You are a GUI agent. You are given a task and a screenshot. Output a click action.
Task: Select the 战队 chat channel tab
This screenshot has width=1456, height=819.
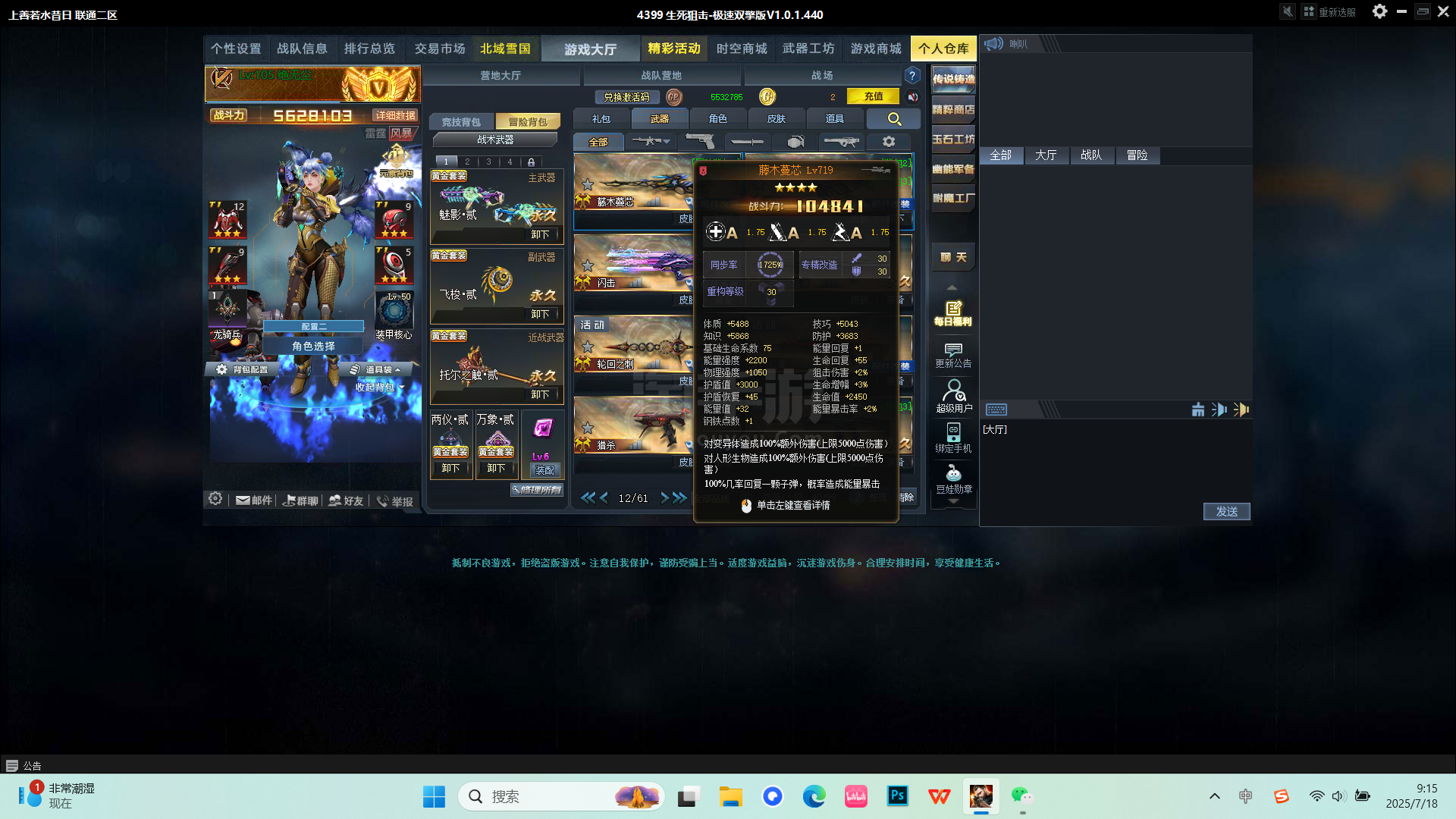pyautogui.click(x=1091, y=155)
